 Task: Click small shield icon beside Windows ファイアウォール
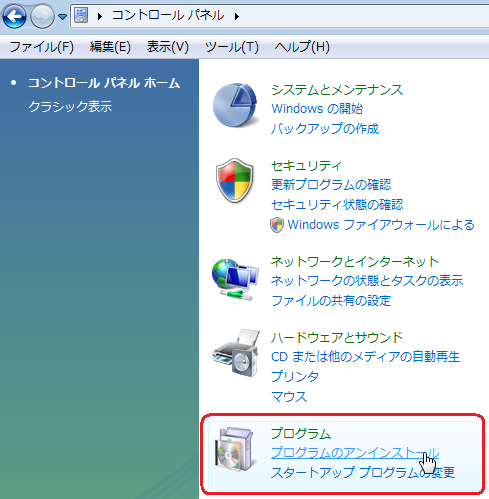[x=277, y=225]
